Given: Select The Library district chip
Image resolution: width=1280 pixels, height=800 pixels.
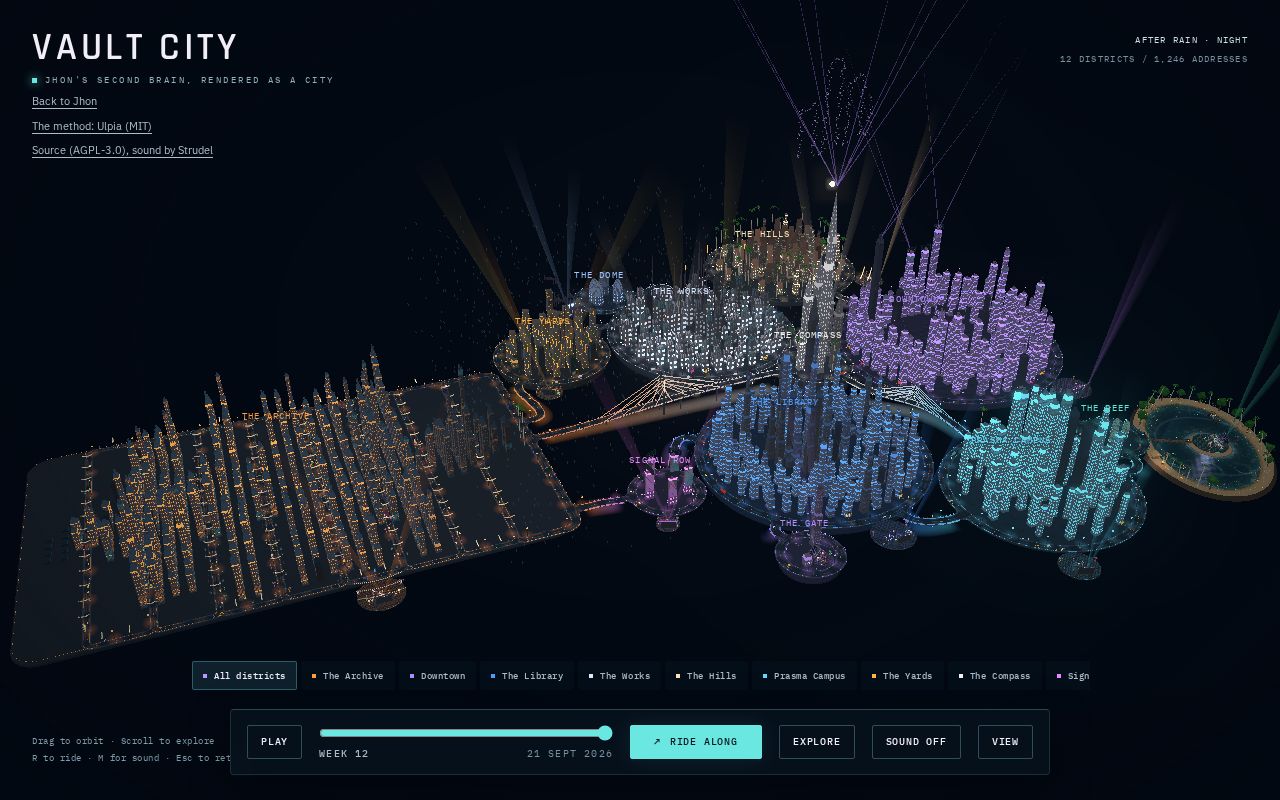Looking at the screenshot, I should 527,676.
